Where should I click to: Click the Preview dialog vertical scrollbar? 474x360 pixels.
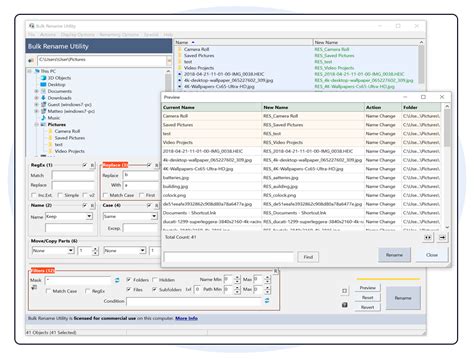[x=447, y=167]
